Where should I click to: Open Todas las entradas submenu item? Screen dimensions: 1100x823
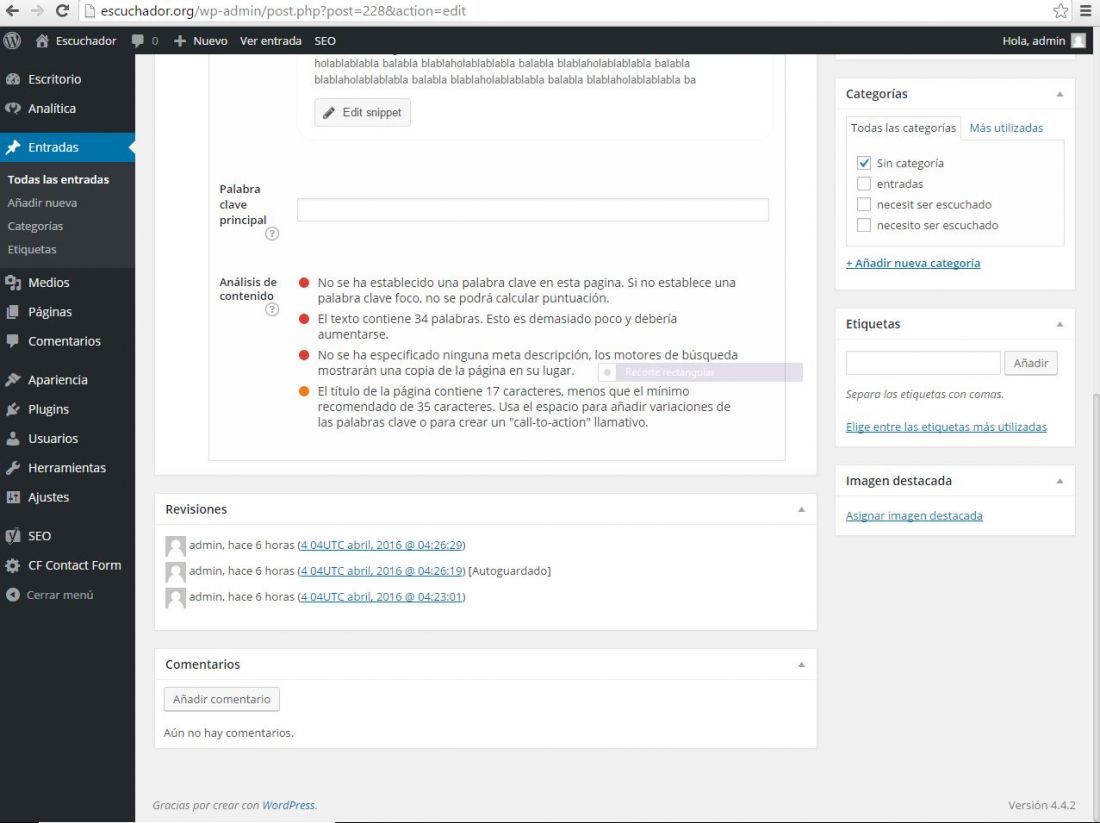pyautogui.click(x=58, y=180)
